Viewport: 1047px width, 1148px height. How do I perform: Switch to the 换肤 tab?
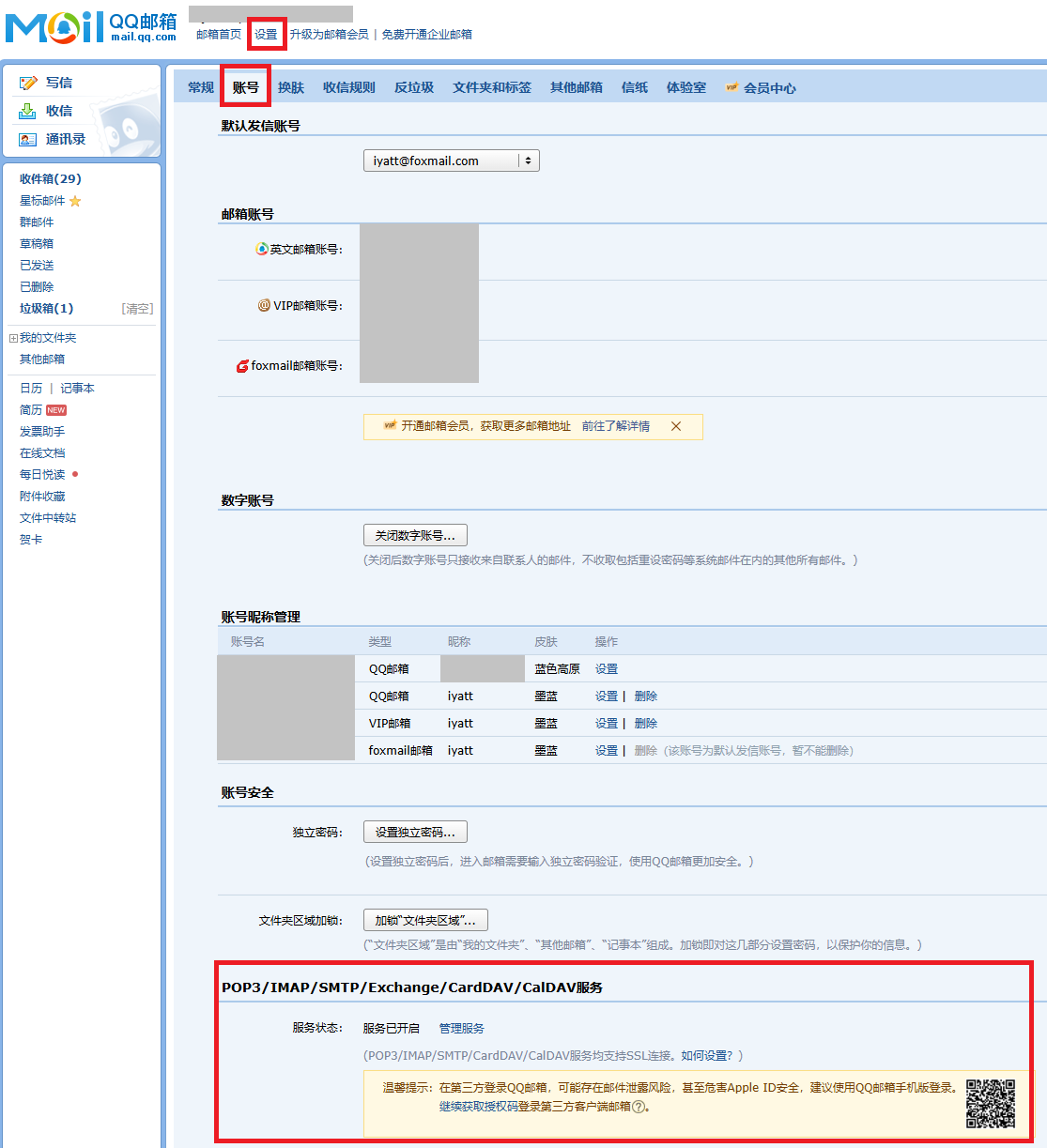pos(291,88)
